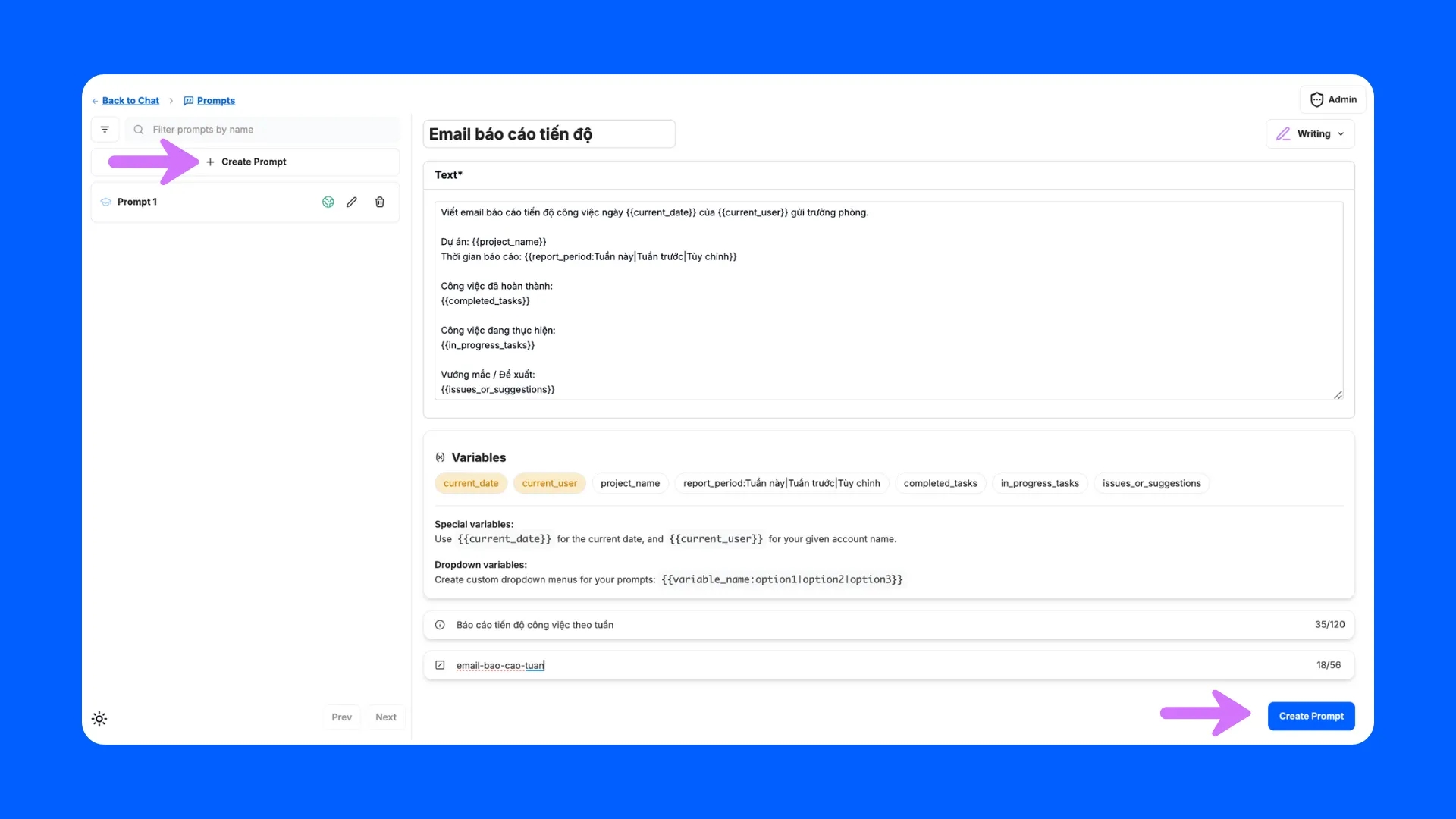Click the Admin shield button
Image resolution: width=1456 pixels, height=819 pixels.
(1333, 99)
